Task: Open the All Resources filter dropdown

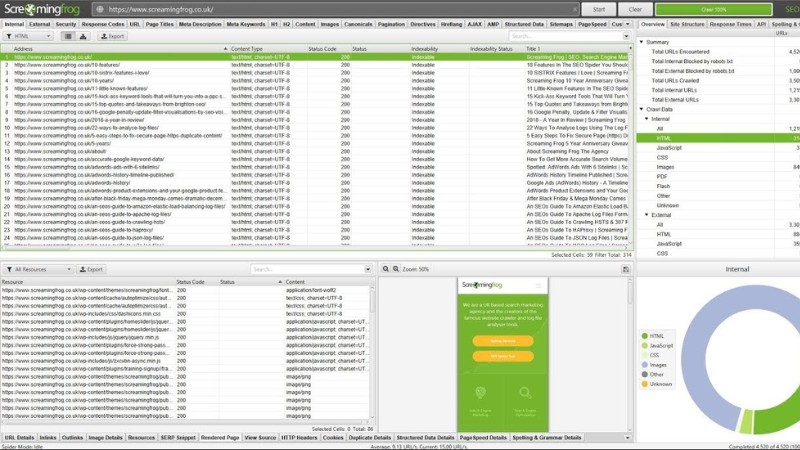Action: coord(38,269)
